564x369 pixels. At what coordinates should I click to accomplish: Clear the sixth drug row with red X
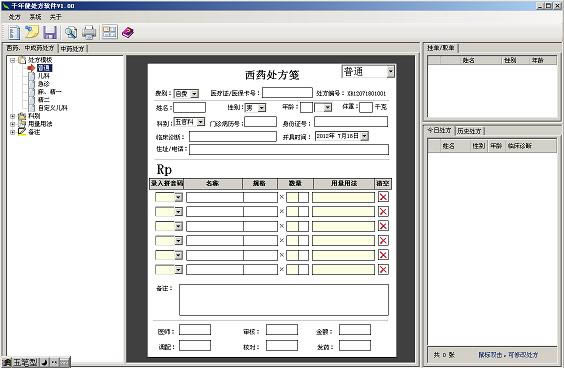pos(383,269)
